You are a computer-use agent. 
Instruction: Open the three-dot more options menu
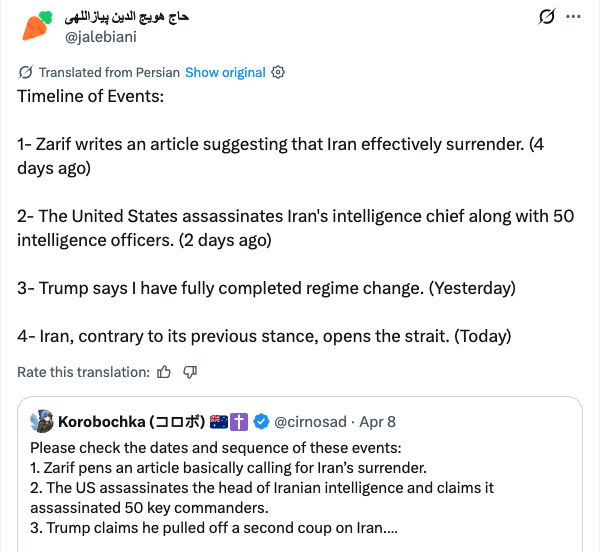pyautogui.click(x=574, y=17)
